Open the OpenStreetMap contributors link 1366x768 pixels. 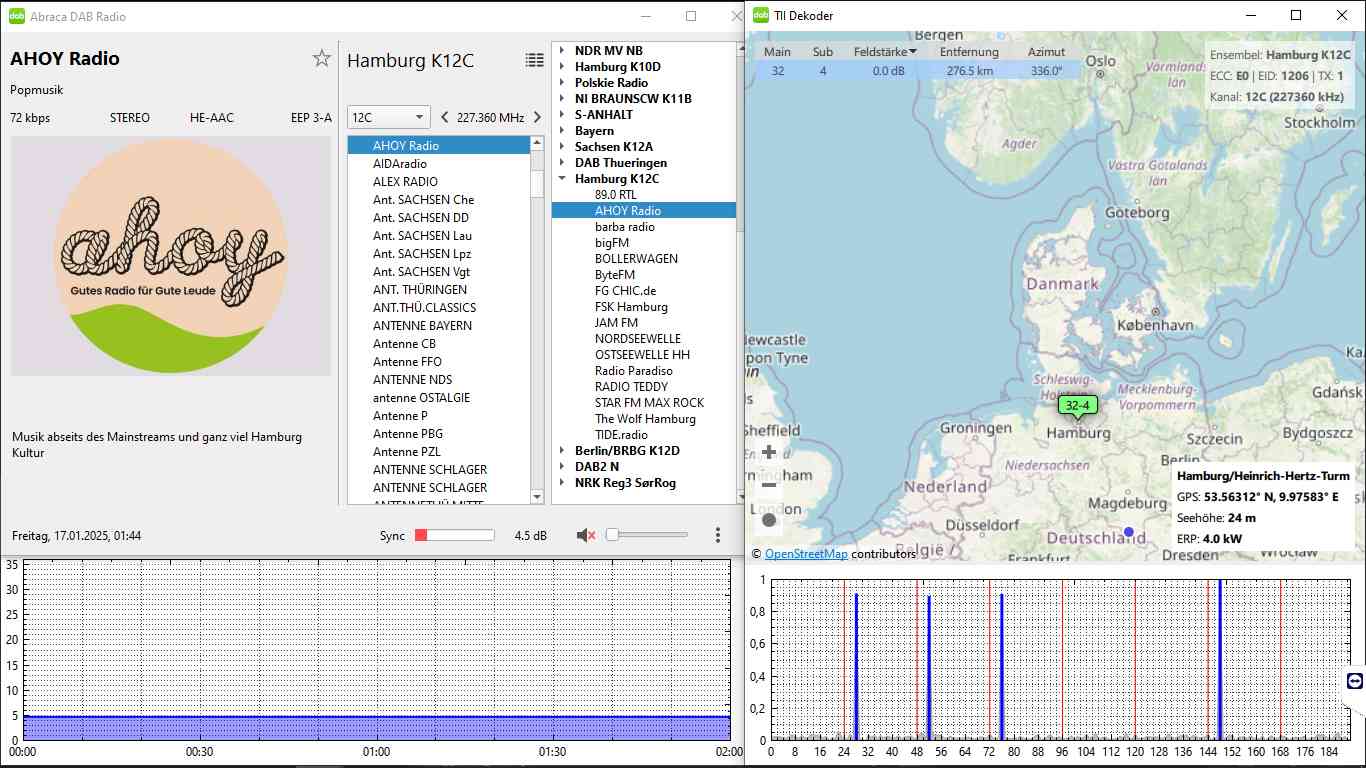[806, 553]
